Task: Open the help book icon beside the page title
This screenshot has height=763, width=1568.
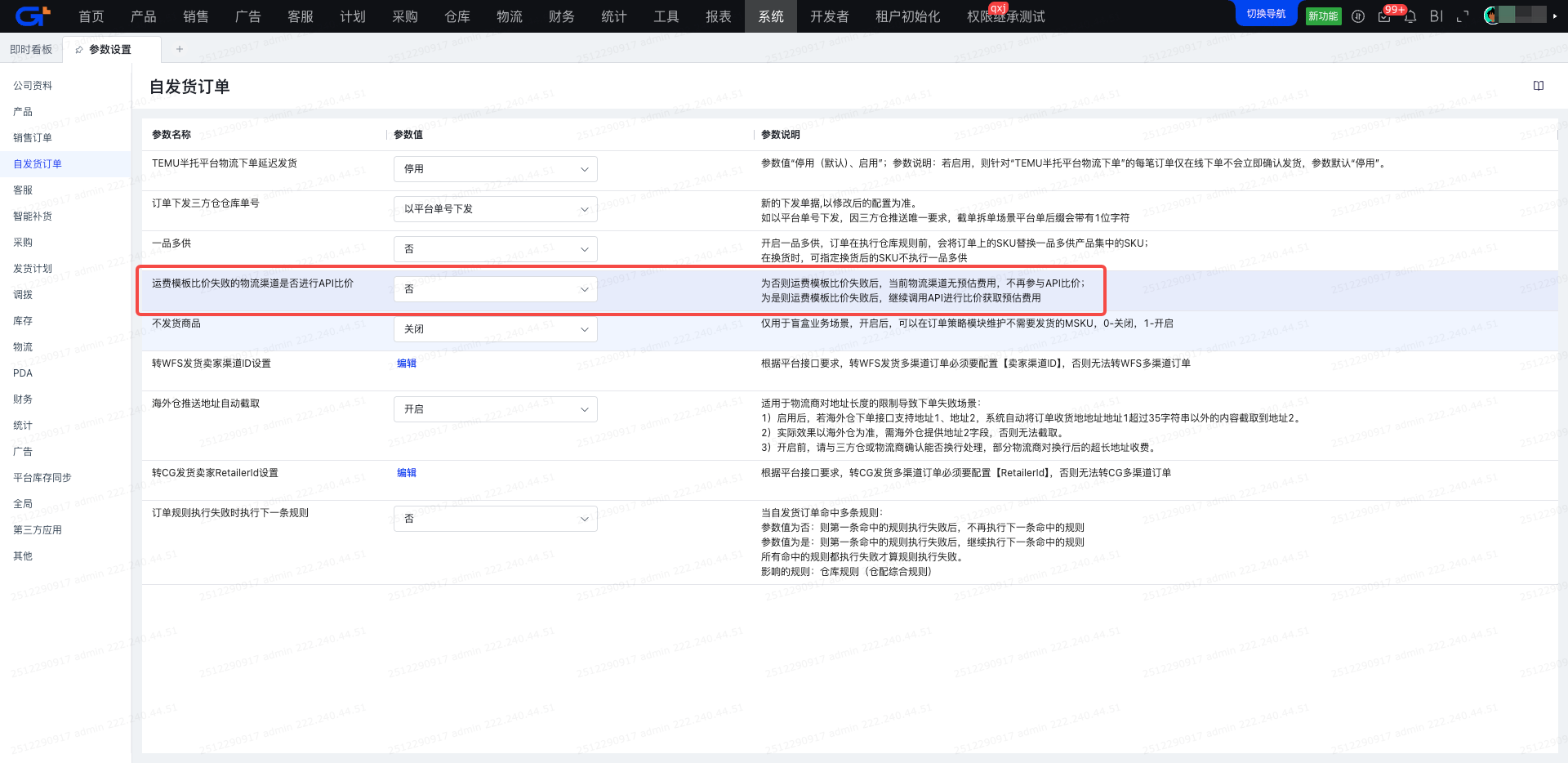Action: click(x=1539, y=86)
